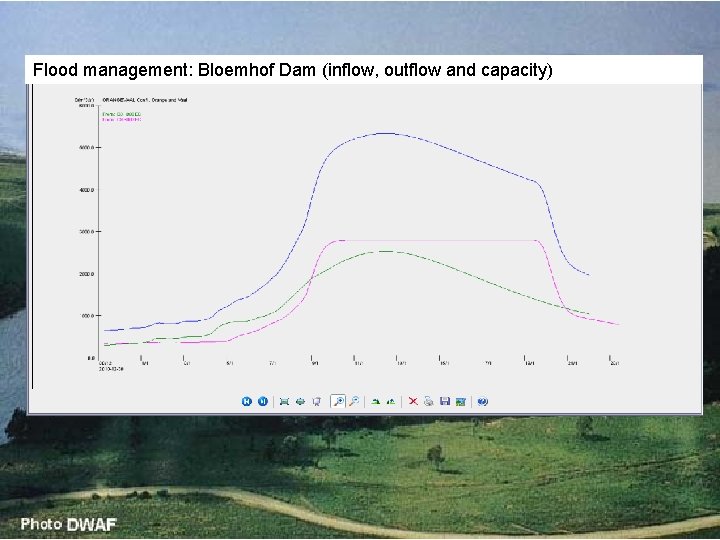The image size is (720, 540).
Task: Click the export picture image icon
Action: point(461,402)
